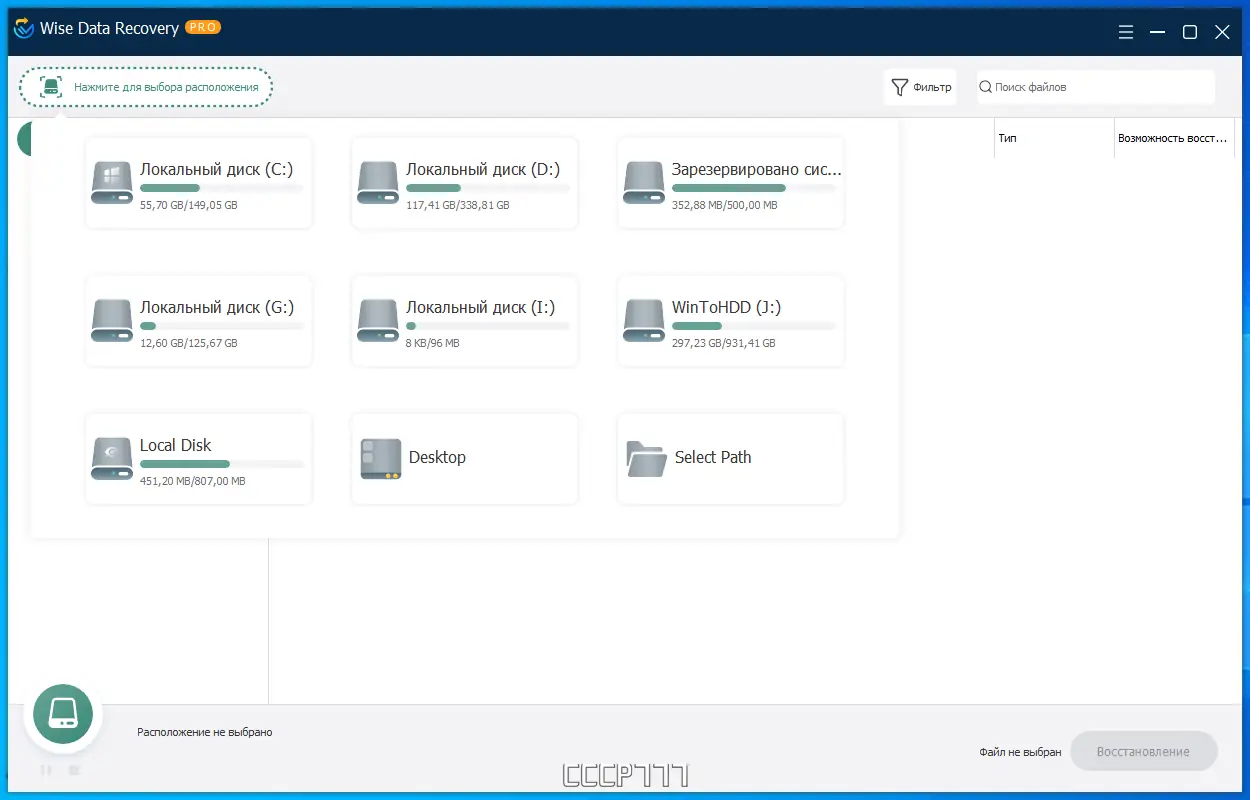The image size is (1250, 800).
Task: Click the Select Path folder icon
Action: point(646,458)
